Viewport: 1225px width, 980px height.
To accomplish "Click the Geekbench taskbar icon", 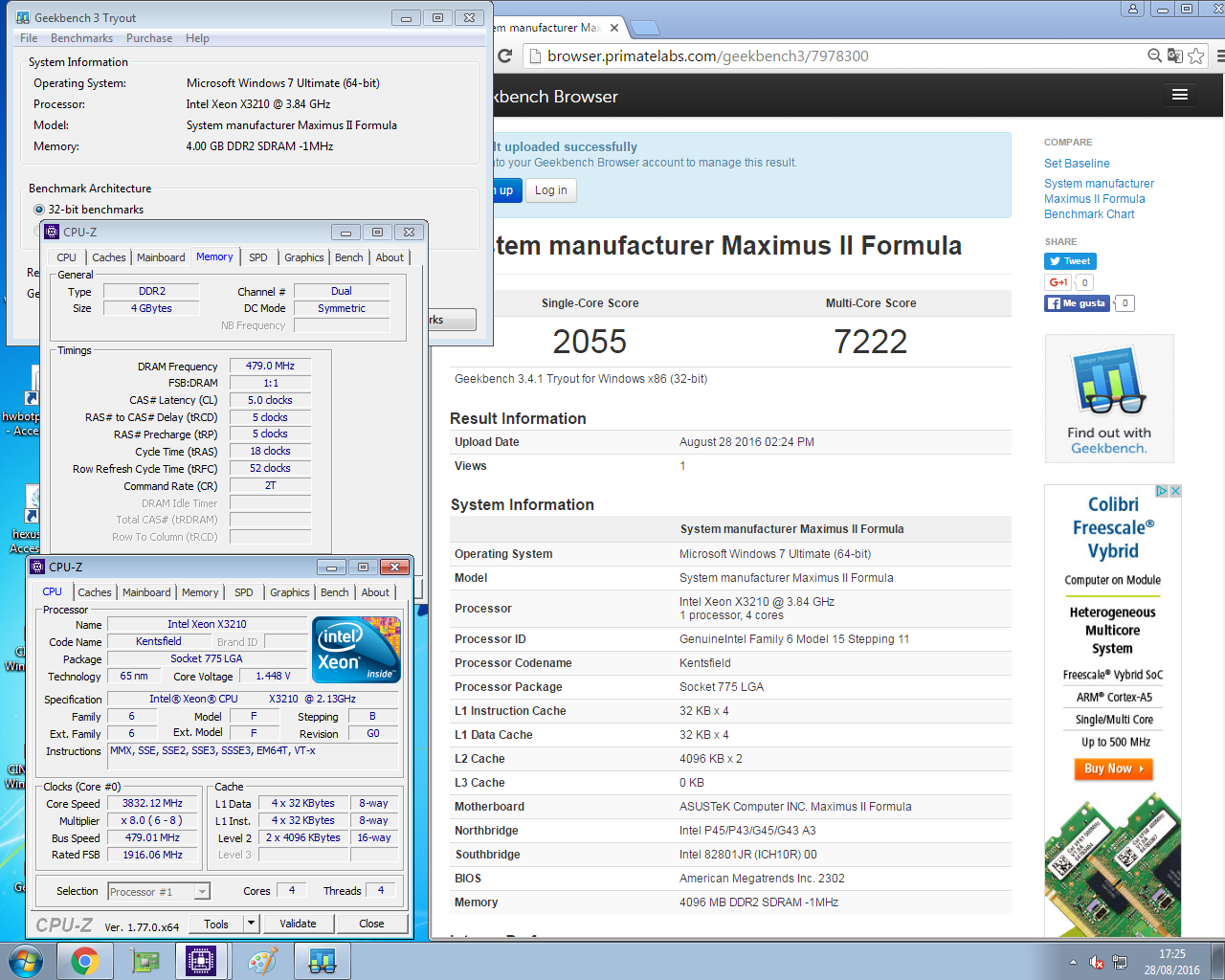I will [323, 961].
